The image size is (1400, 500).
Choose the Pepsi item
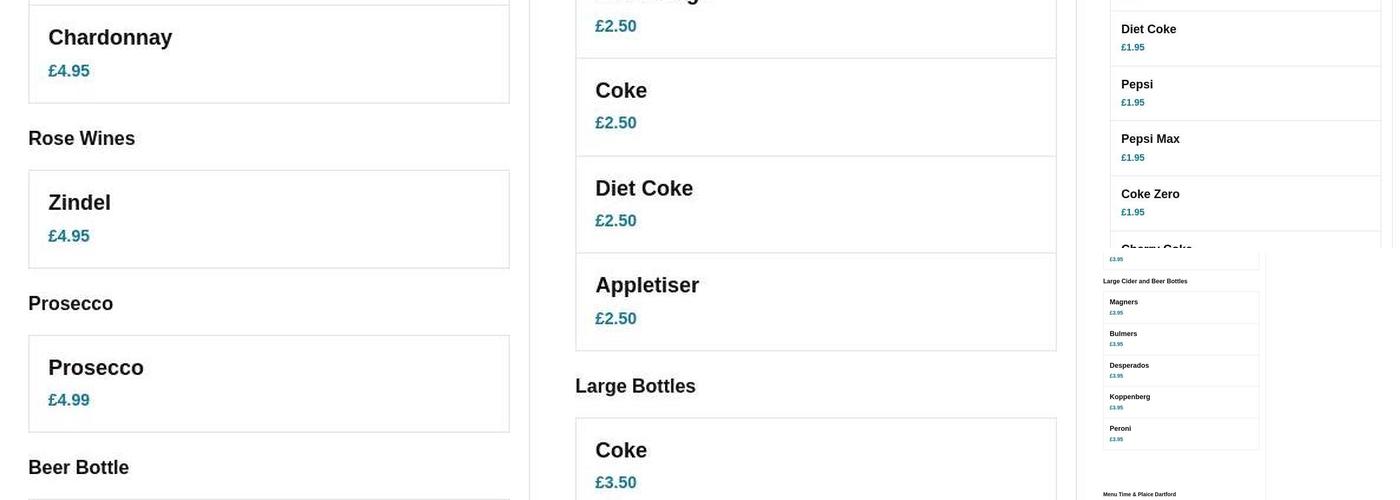[x=1245, y=93]
